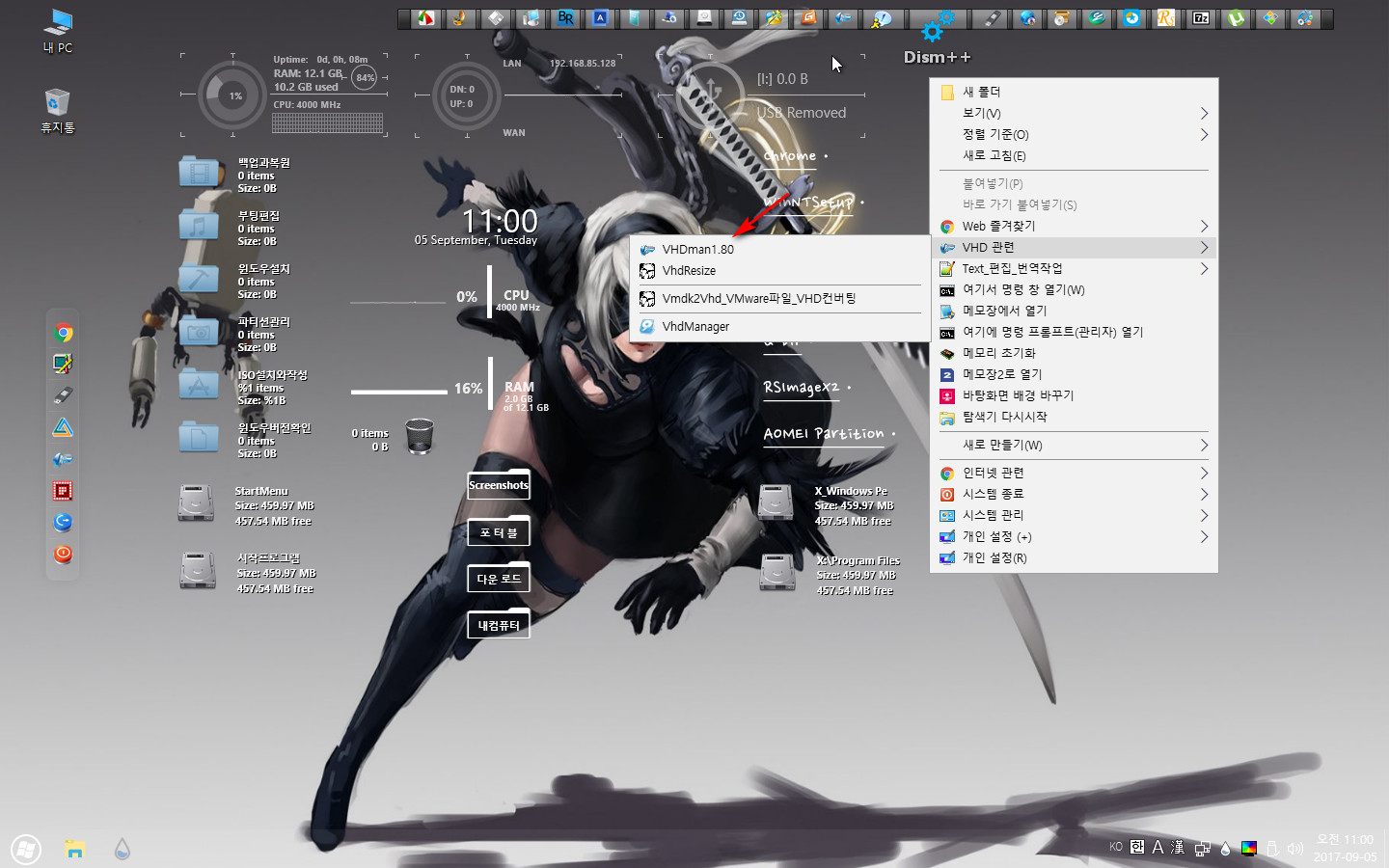Open the red pixel-square app in left dock

coord(63,491)
